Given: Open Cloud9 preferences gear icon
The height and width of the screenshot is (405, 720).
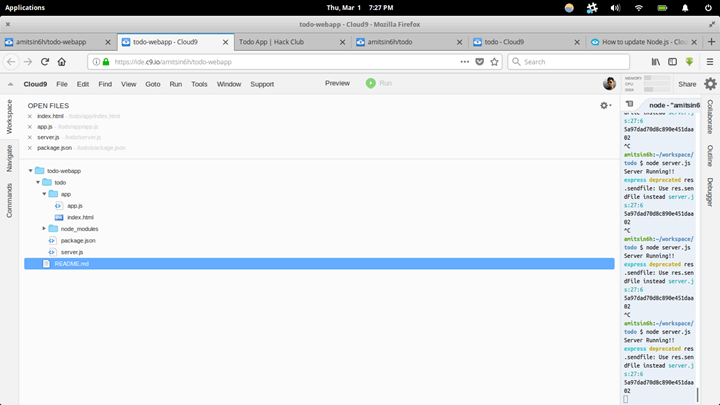Looking at the screenshot, I should (x=710, y=84).
